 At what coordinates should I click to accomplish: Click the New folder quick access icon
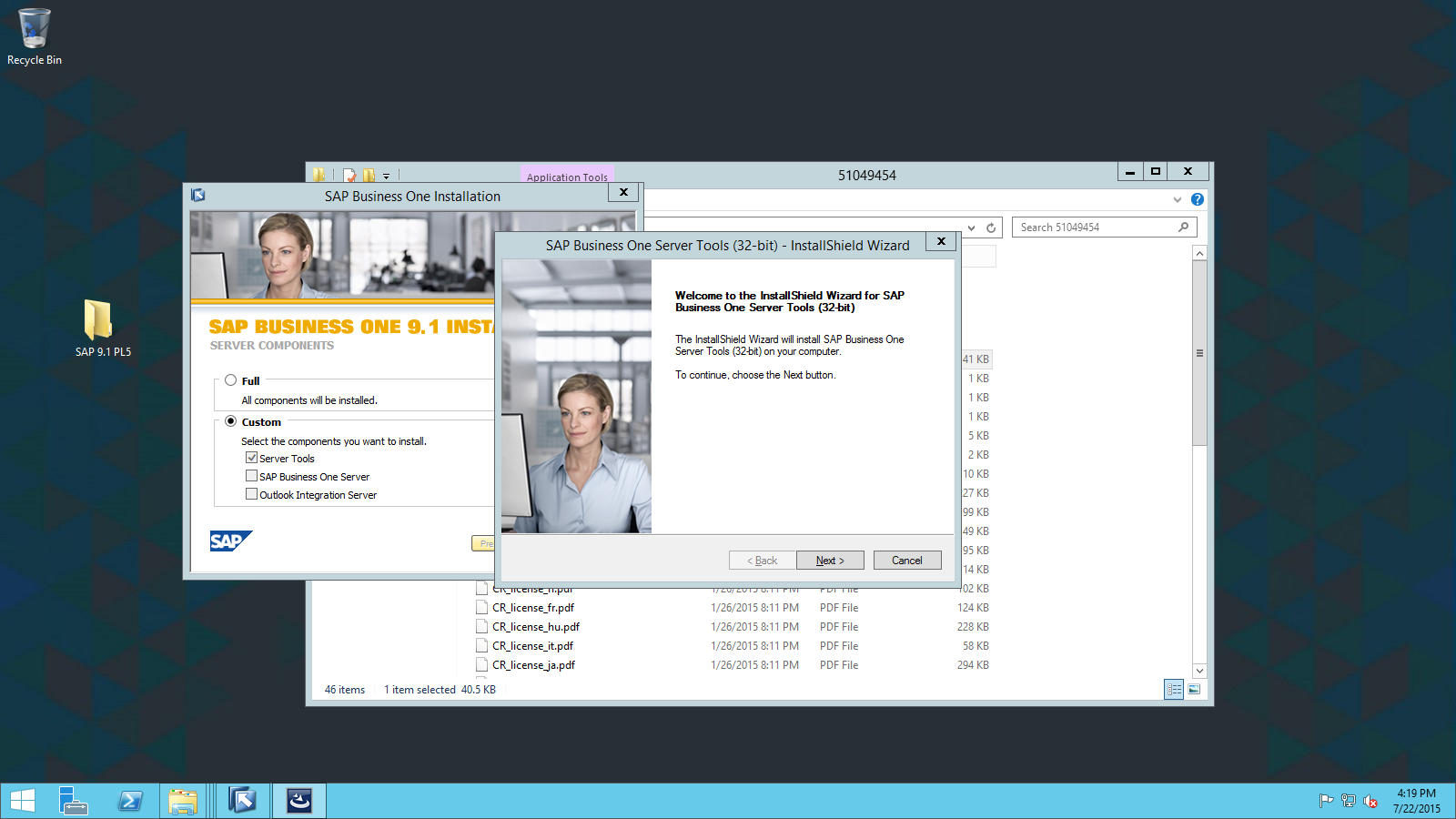point(369,176)
